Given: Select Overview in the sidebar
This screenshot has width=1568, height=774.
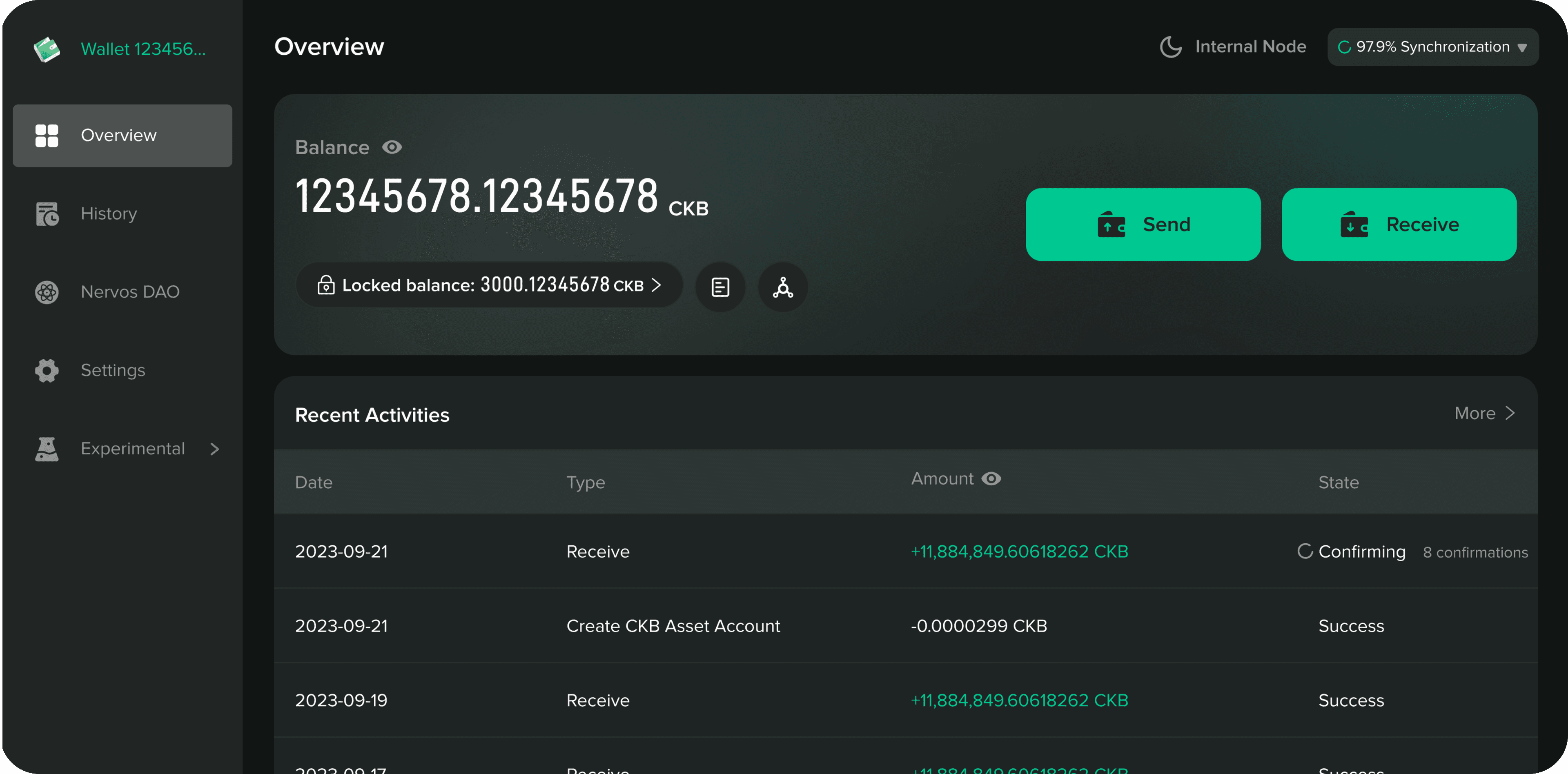Looking at the screenshot, I should click(x=122, y=136).
